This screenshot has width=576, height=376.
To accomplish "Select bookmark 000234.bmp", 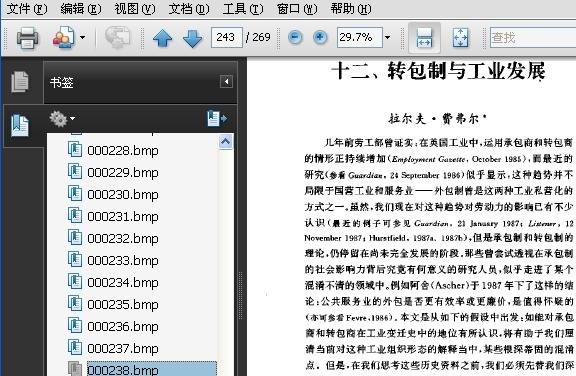I will click(123, 283).
